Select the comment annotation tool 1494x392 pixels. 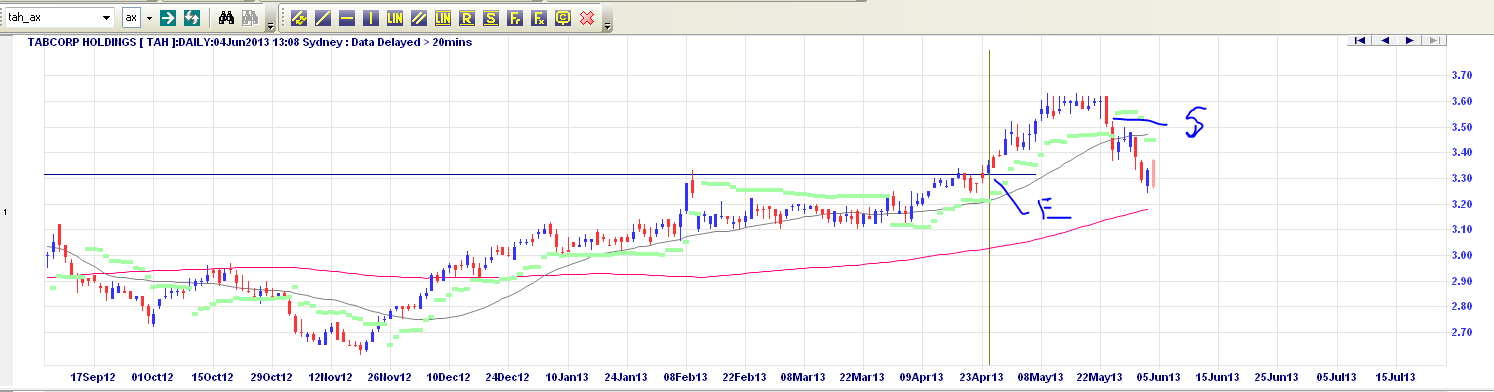[x=562, y=18]
